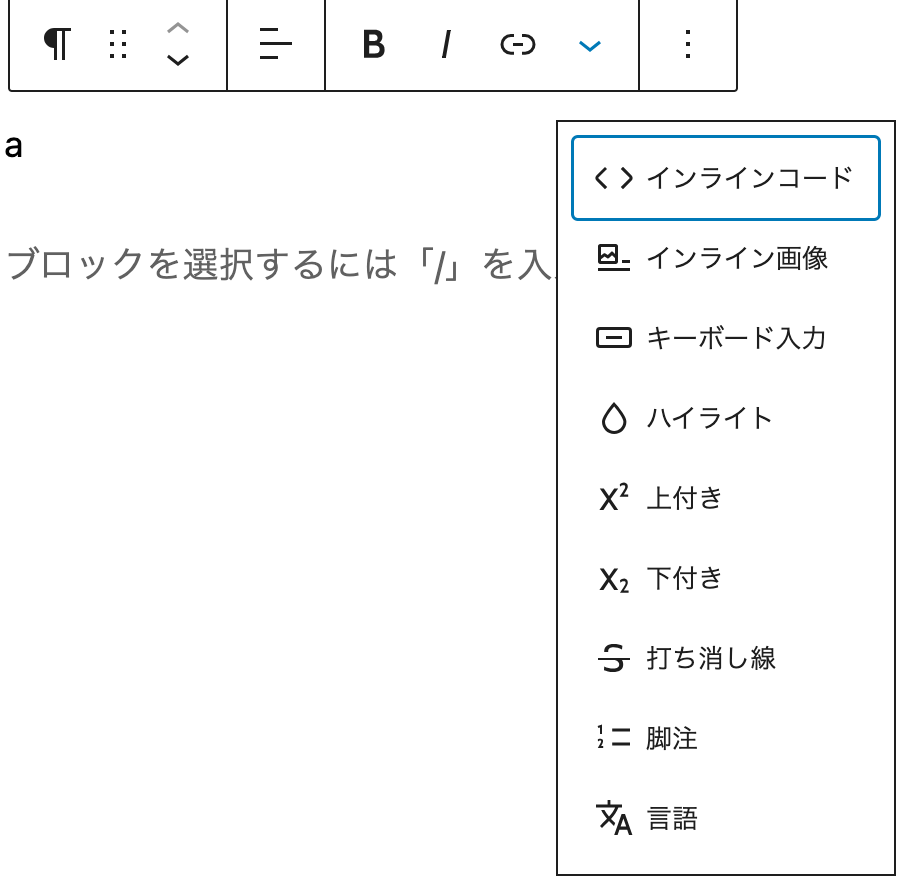This screenshot has height=880, width=910.
Task: Click the move block down arrow
Action: point(177,60)
